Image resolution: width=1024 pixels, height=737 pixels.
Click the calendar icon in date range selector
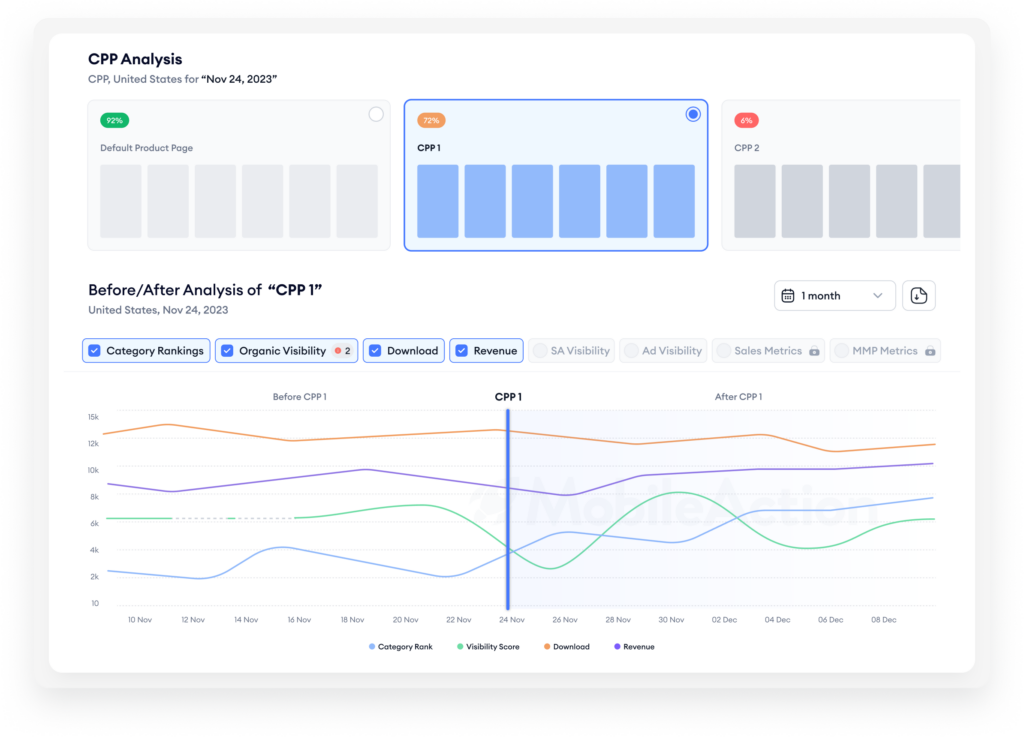(x=788, y=296)
